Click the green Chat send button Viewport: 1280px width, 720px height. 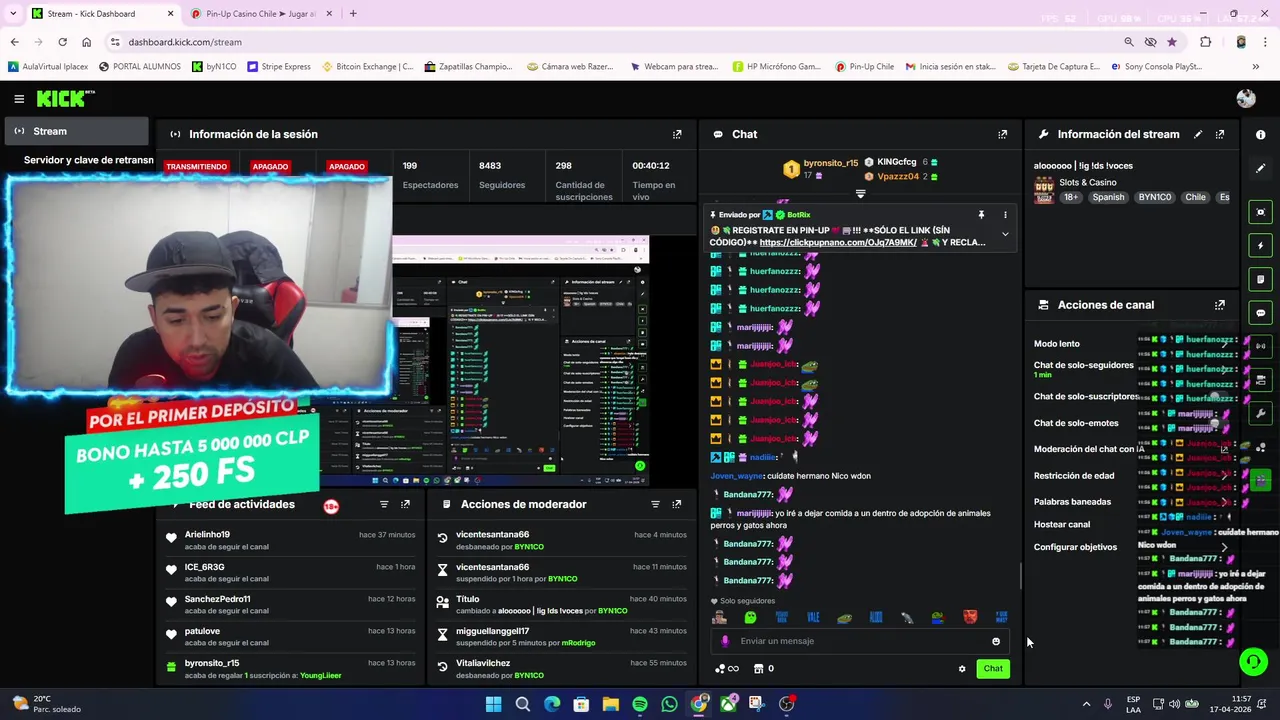coord(992,669)
